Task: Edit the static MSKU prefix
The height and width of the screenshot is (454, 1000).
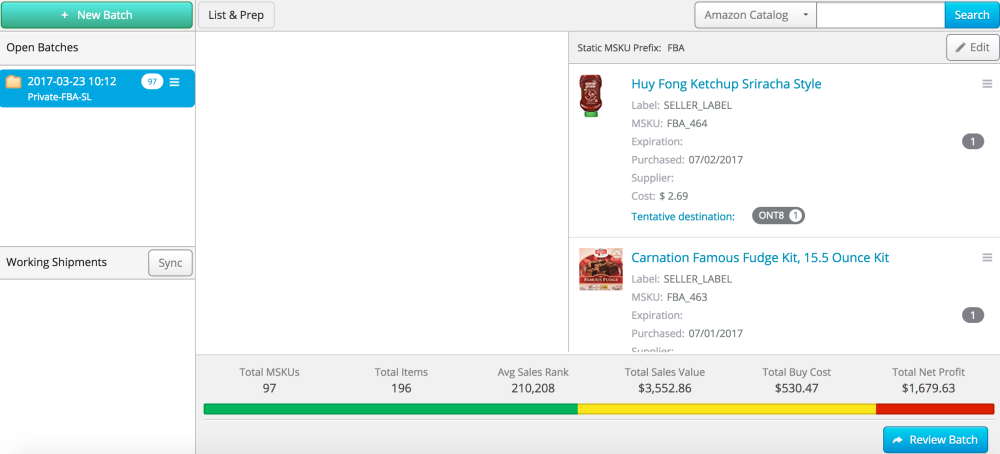Action: (x=973, y=47)
